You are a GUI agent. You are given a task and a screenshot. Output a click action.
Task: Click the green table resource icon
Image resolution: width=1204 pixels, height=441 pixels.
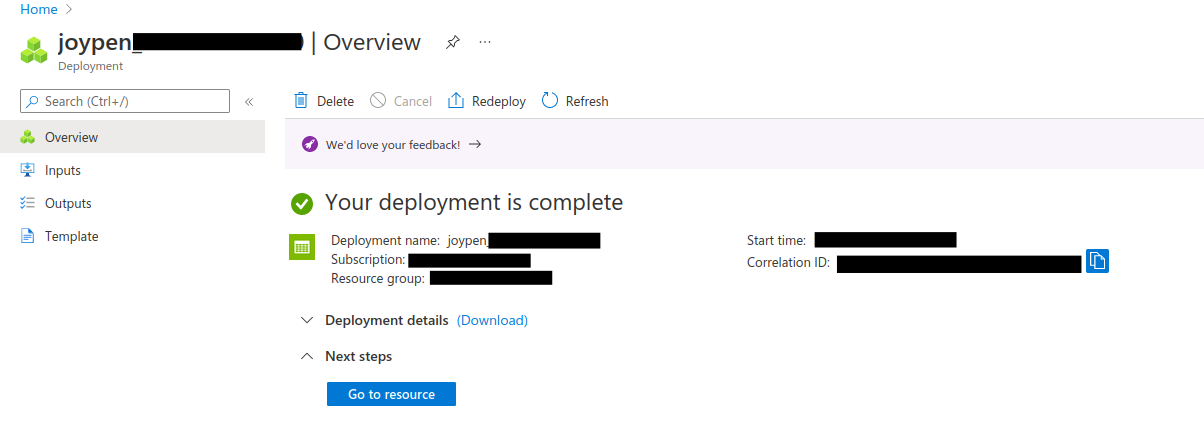302,246
